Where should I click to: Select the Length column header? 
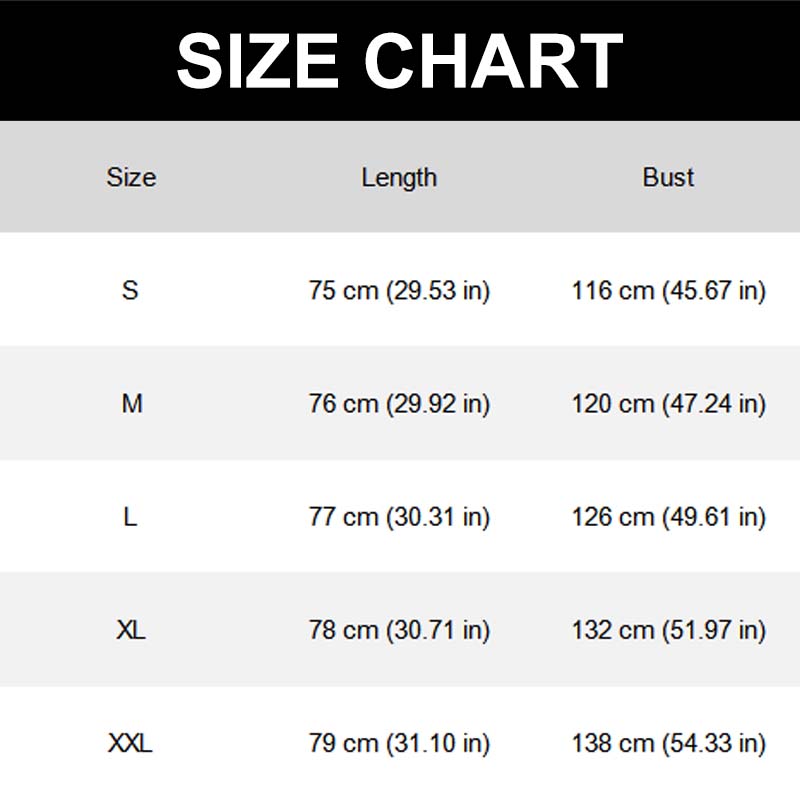tap(399, 179)
